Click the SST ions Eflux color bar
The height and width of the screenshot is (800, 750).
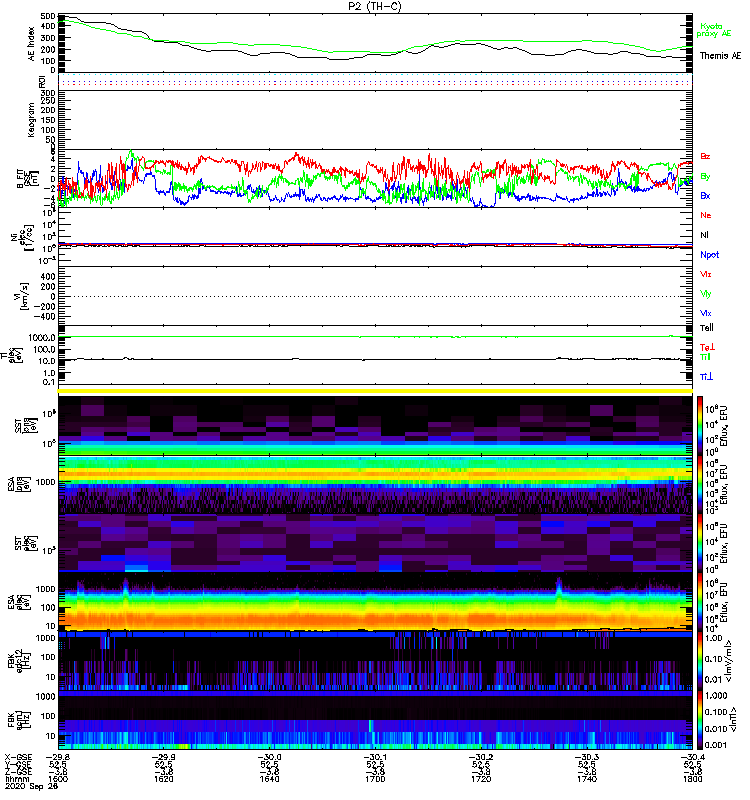point(700,426)
